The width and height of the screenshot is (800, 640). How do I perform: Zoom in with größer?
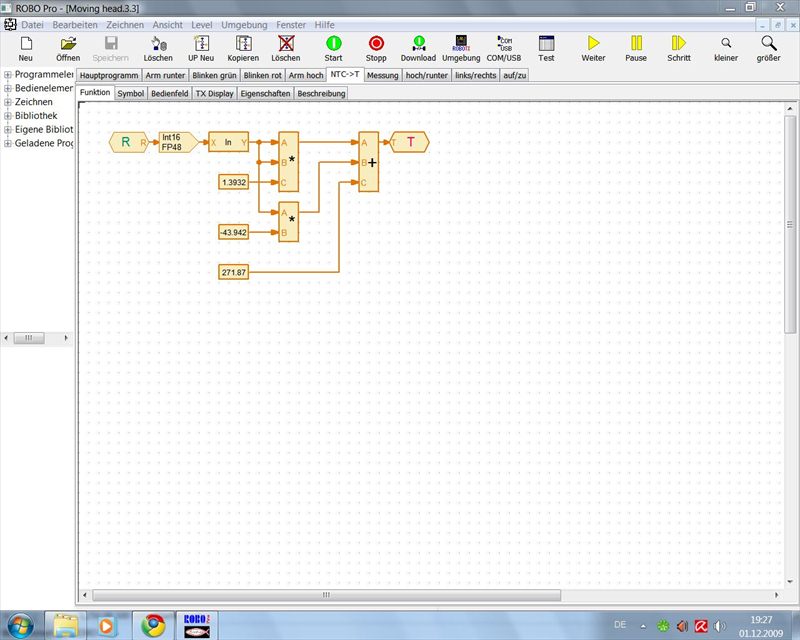coord(768,49)
